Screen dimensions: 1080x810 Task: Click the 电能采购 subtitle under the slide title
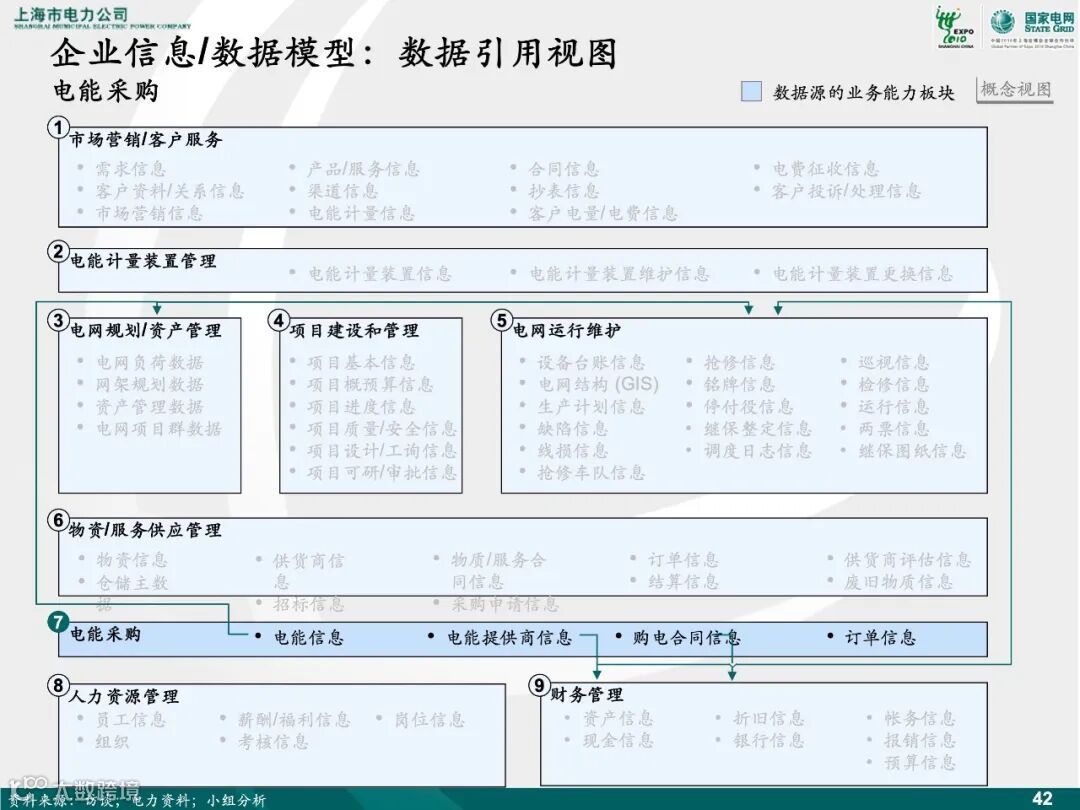tap(106, 91)
